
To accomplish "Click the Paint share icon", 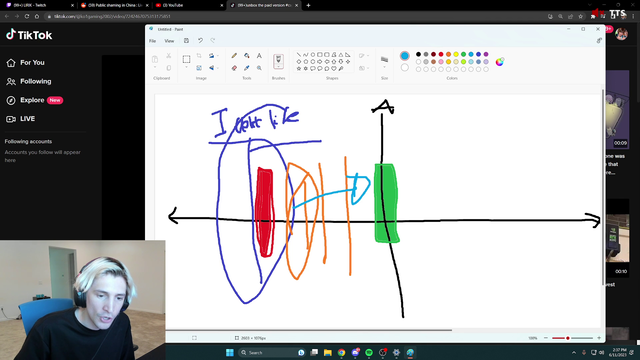I will 599,40.
